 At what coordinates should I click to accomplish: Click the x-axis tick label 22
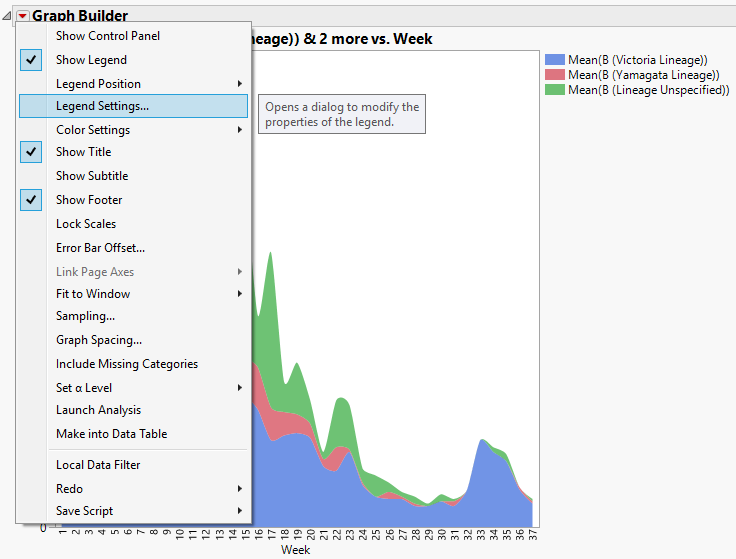pos(337,535)
